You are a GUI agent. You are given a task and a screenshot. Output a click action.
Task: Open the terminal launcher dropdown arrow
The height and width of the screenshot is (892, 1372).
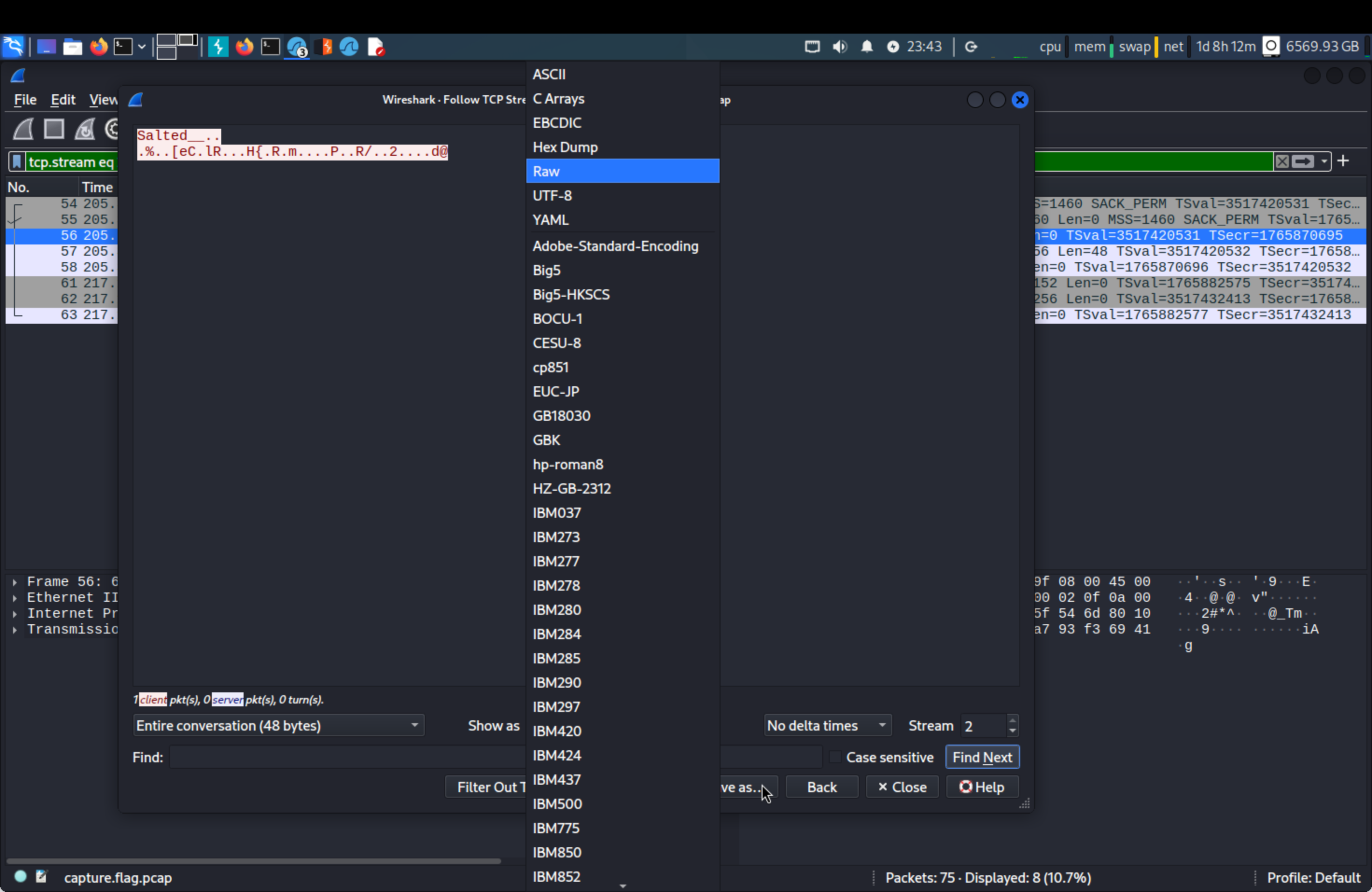[x=142, y=47]
